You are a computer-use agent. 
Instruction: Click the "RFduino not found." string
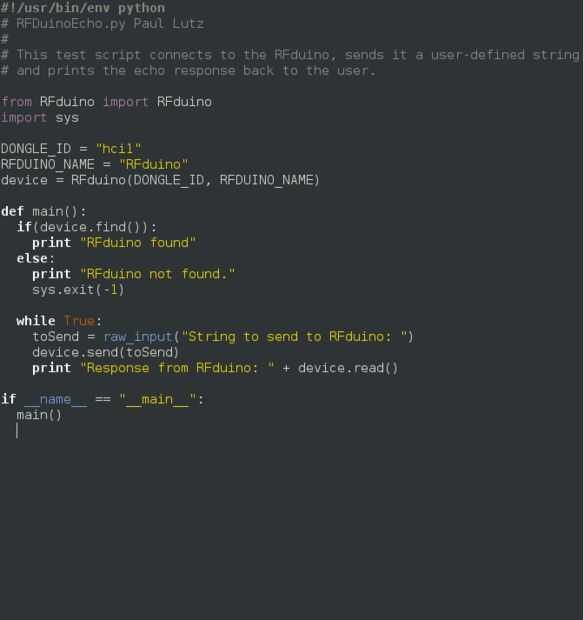coord(157,274)
